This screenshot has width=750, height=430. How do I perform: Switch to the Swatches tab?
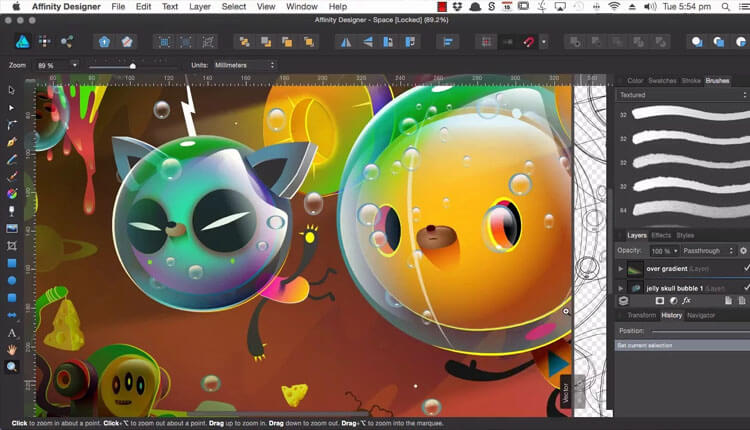coord(662,80)
